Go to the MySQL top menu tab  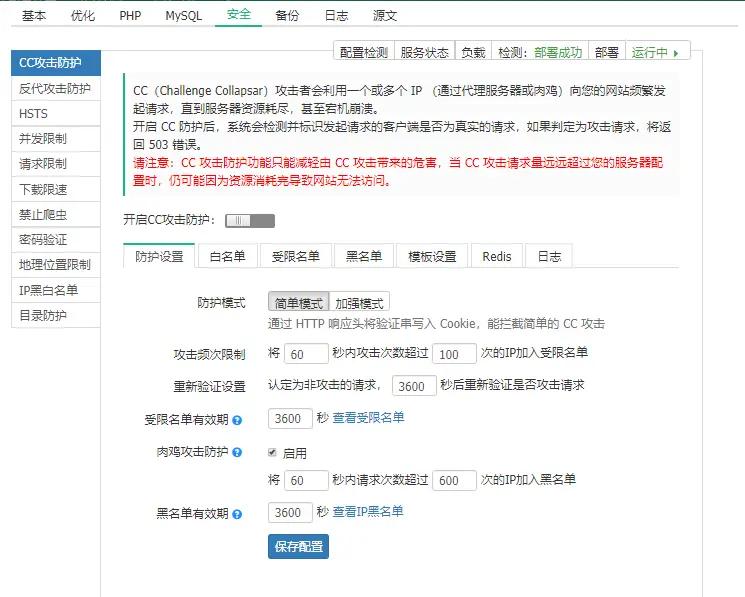[x=183, y=16]
